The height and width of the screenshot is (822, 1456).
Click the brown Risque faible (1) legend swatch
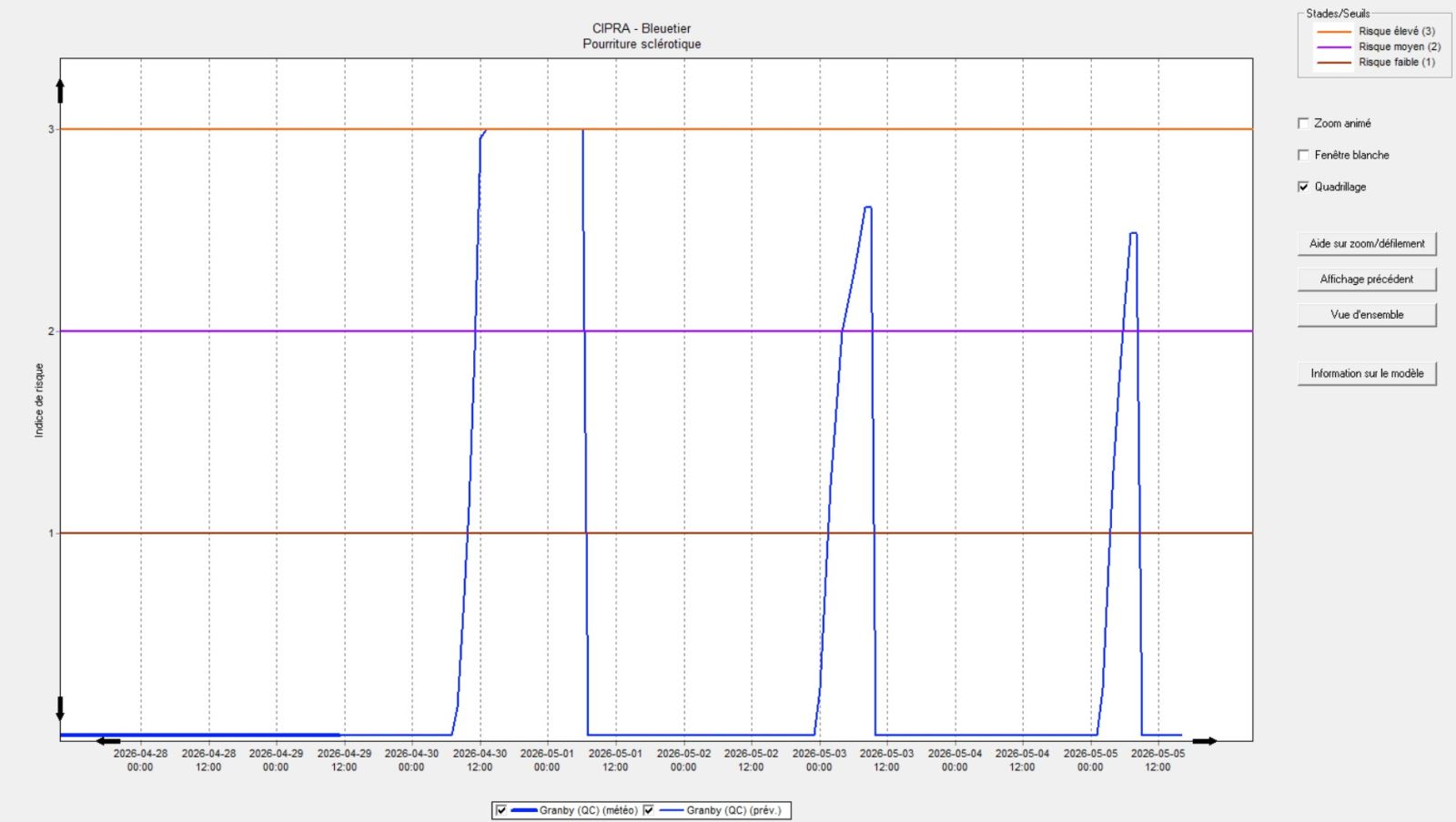[x=1333, y=62]
